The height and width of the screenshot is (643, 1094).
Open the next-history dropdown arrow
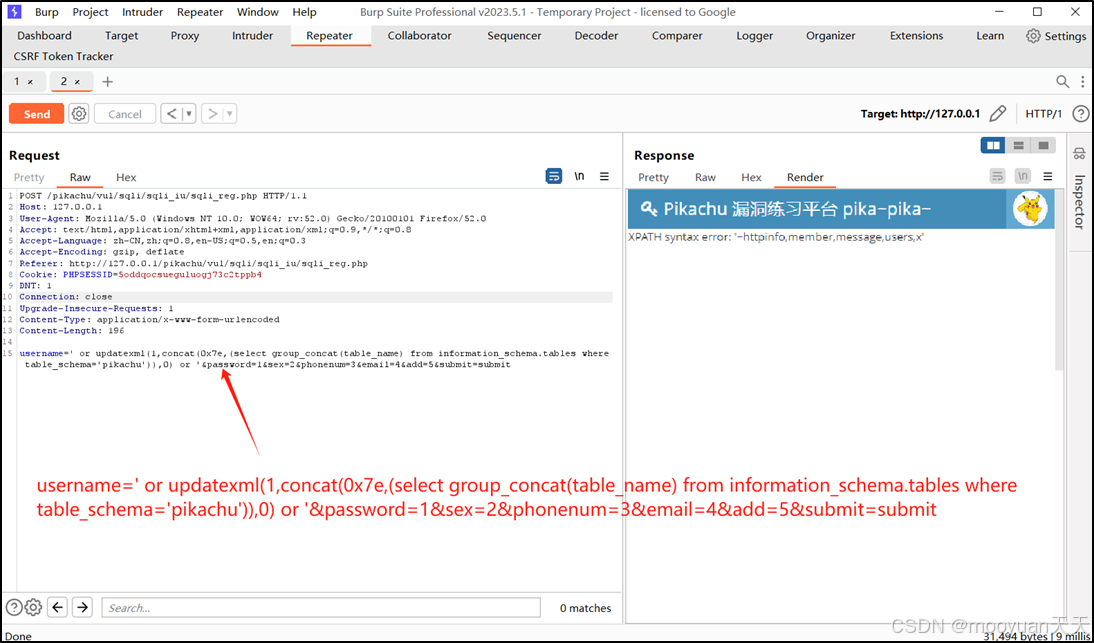[x=230, y=114]
